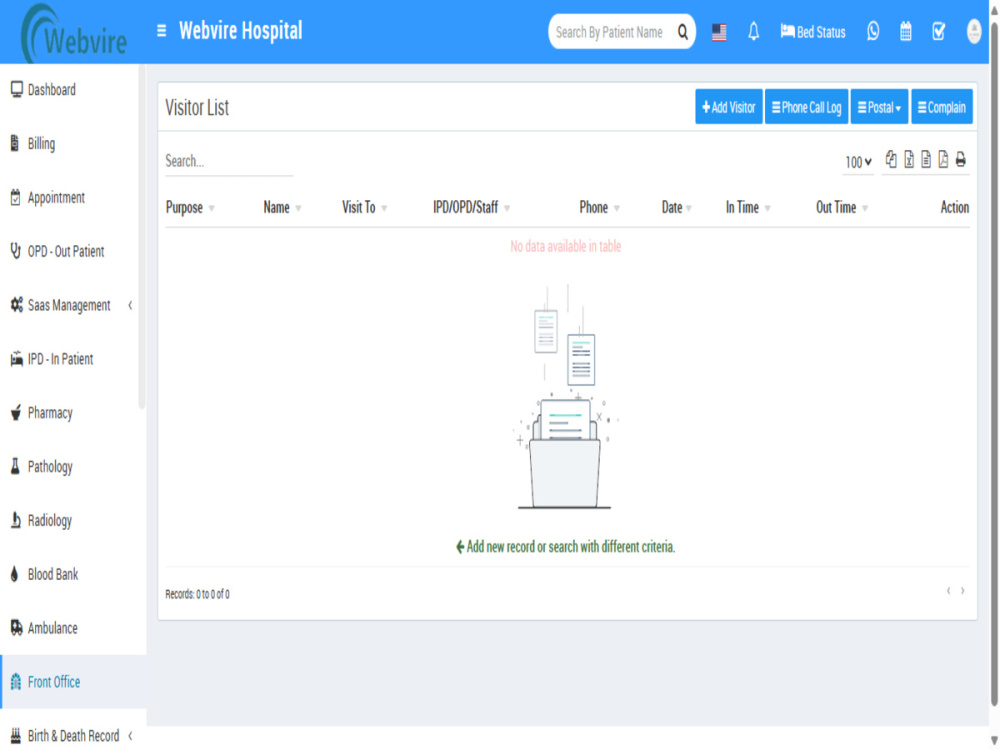Toggle the sidebar hamburger menu
This screenshot has width=1000, height=750.
tap(161, 31)
